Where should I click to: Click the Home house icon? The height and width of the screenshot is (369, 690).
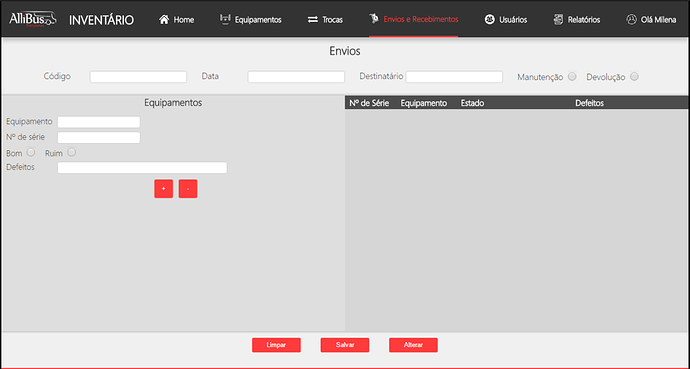[164, 19]
